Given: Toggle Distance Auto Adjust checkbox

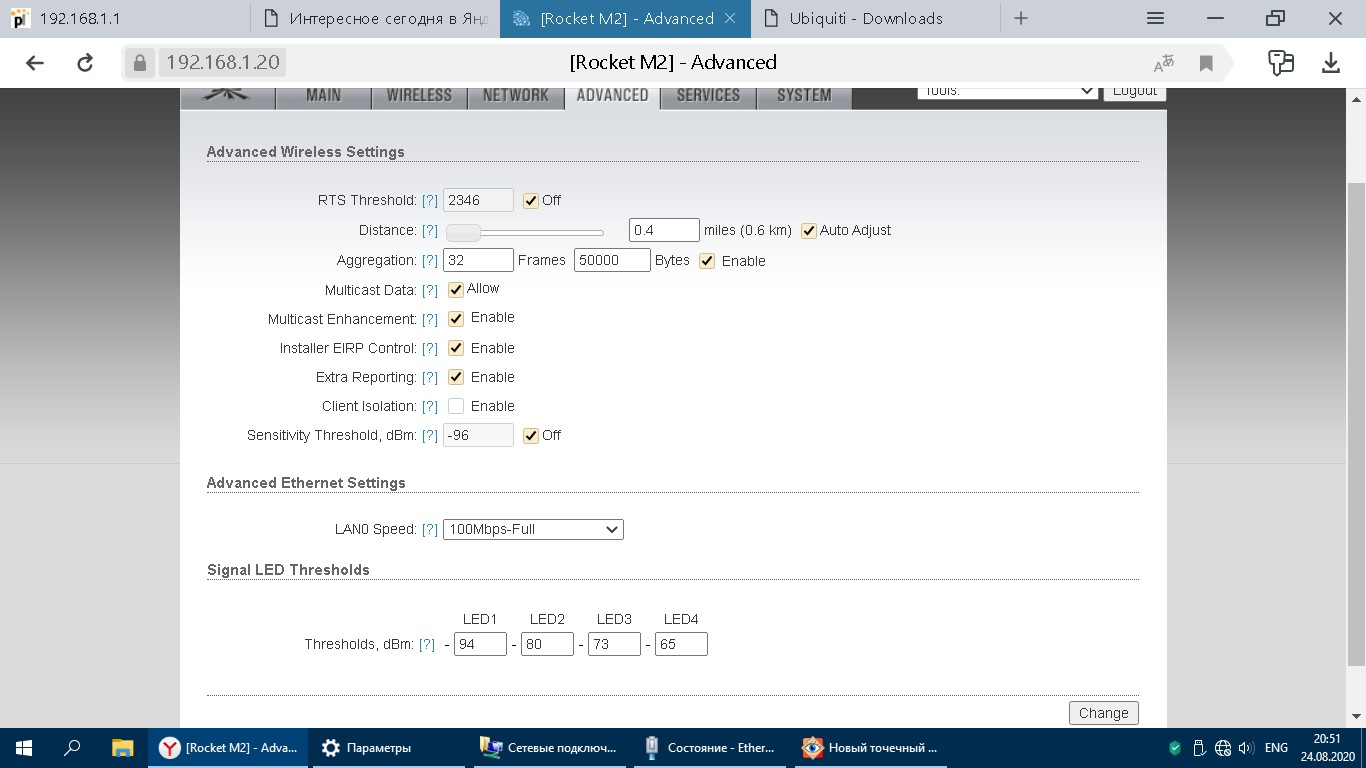Looking at the screenshot, I should click(809, 230).
